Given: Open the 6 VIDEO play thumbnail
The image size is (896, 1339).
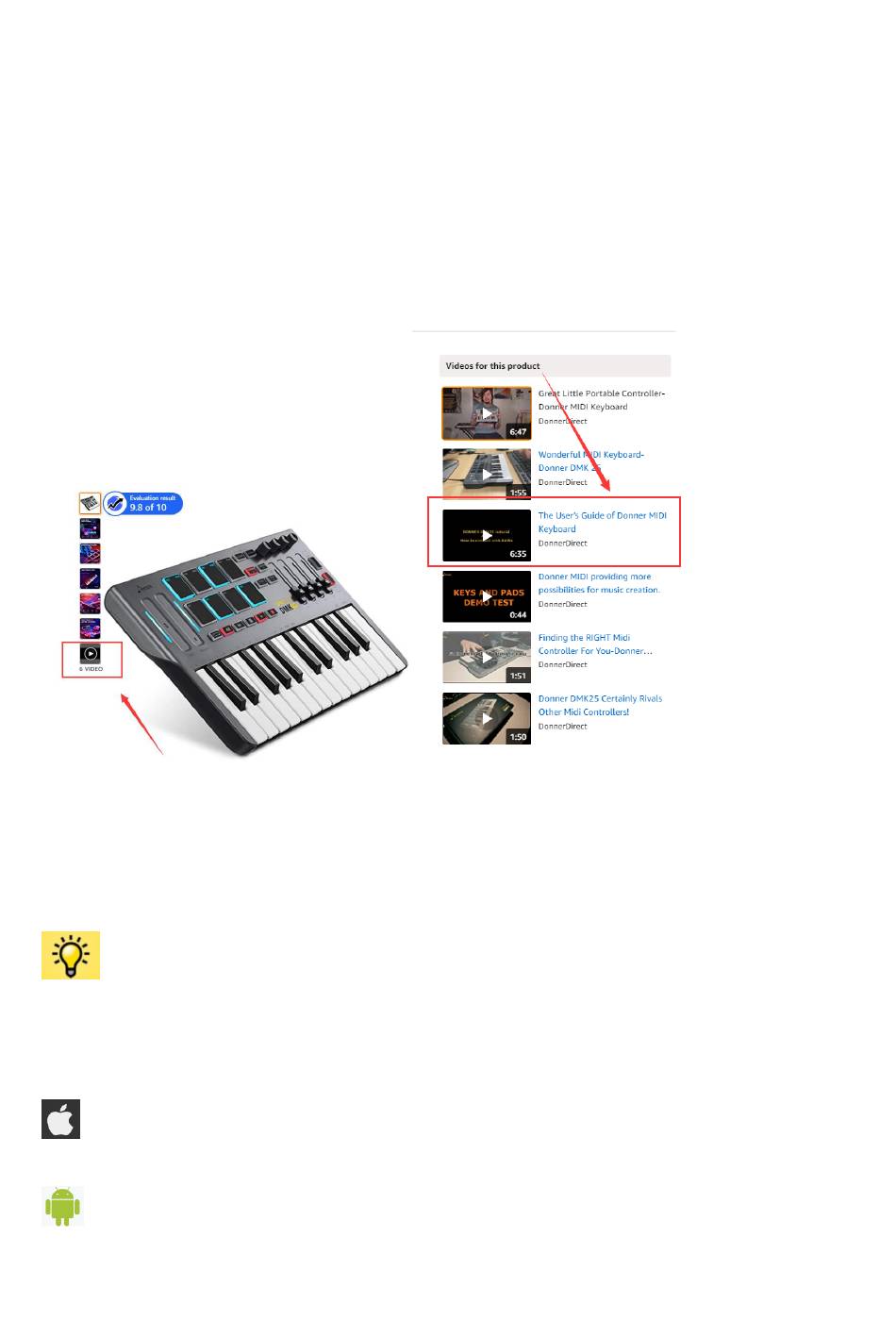Looking at the screenshot, I should click(x=91, y=653).
